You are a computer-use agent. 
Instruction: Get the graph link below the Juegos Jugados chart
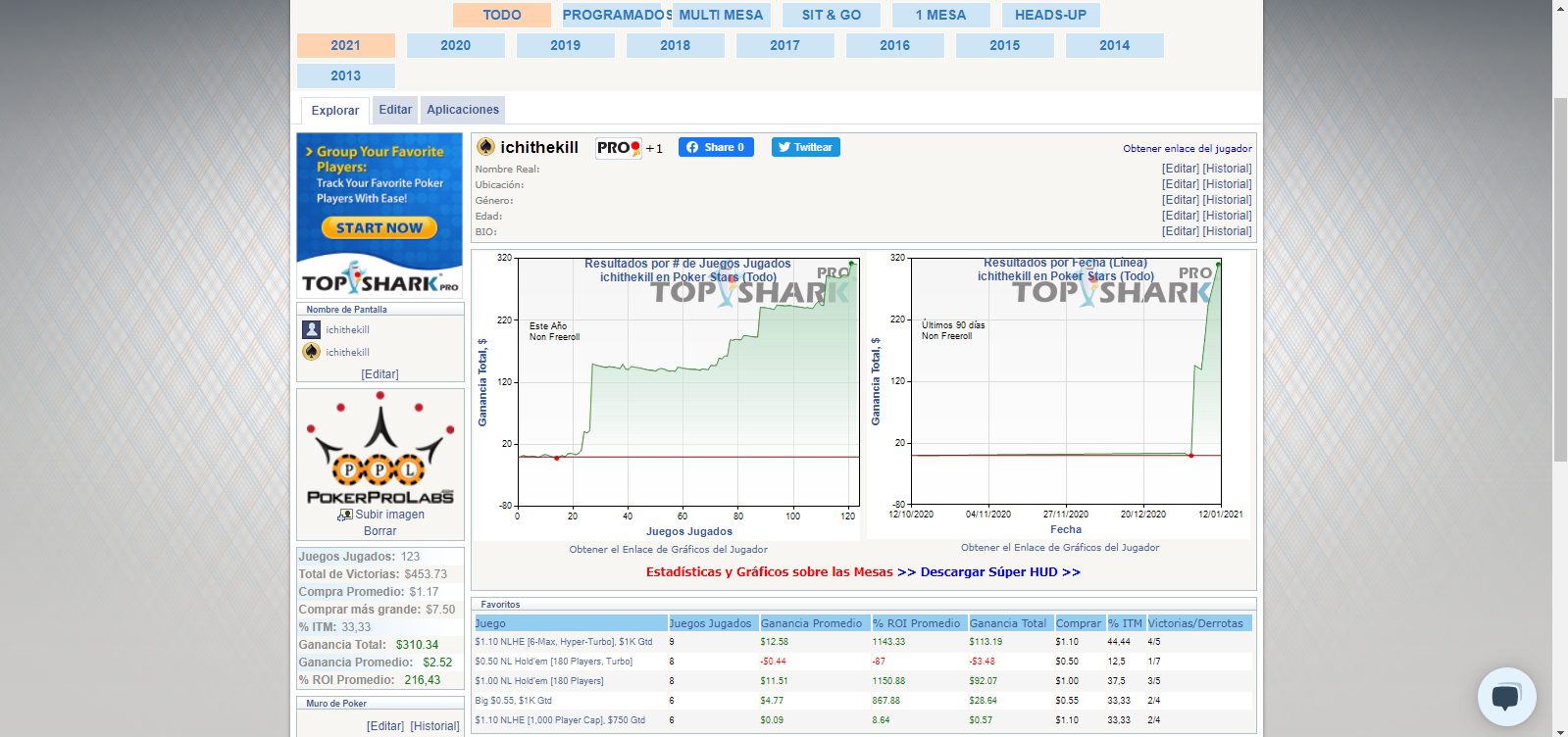669,550
